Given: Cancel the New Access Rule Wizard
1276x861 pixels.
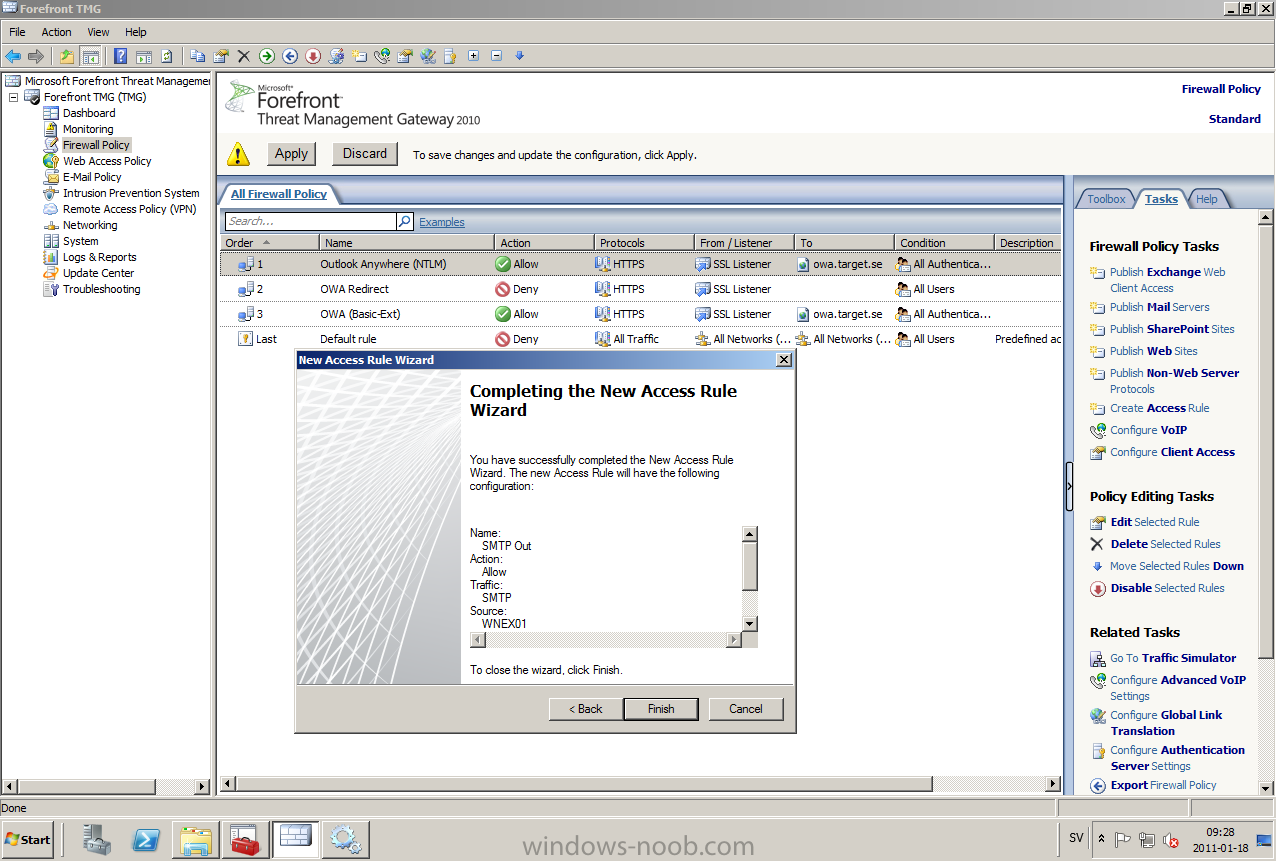Looking at the screenshot, I should [x=746, y=709].
